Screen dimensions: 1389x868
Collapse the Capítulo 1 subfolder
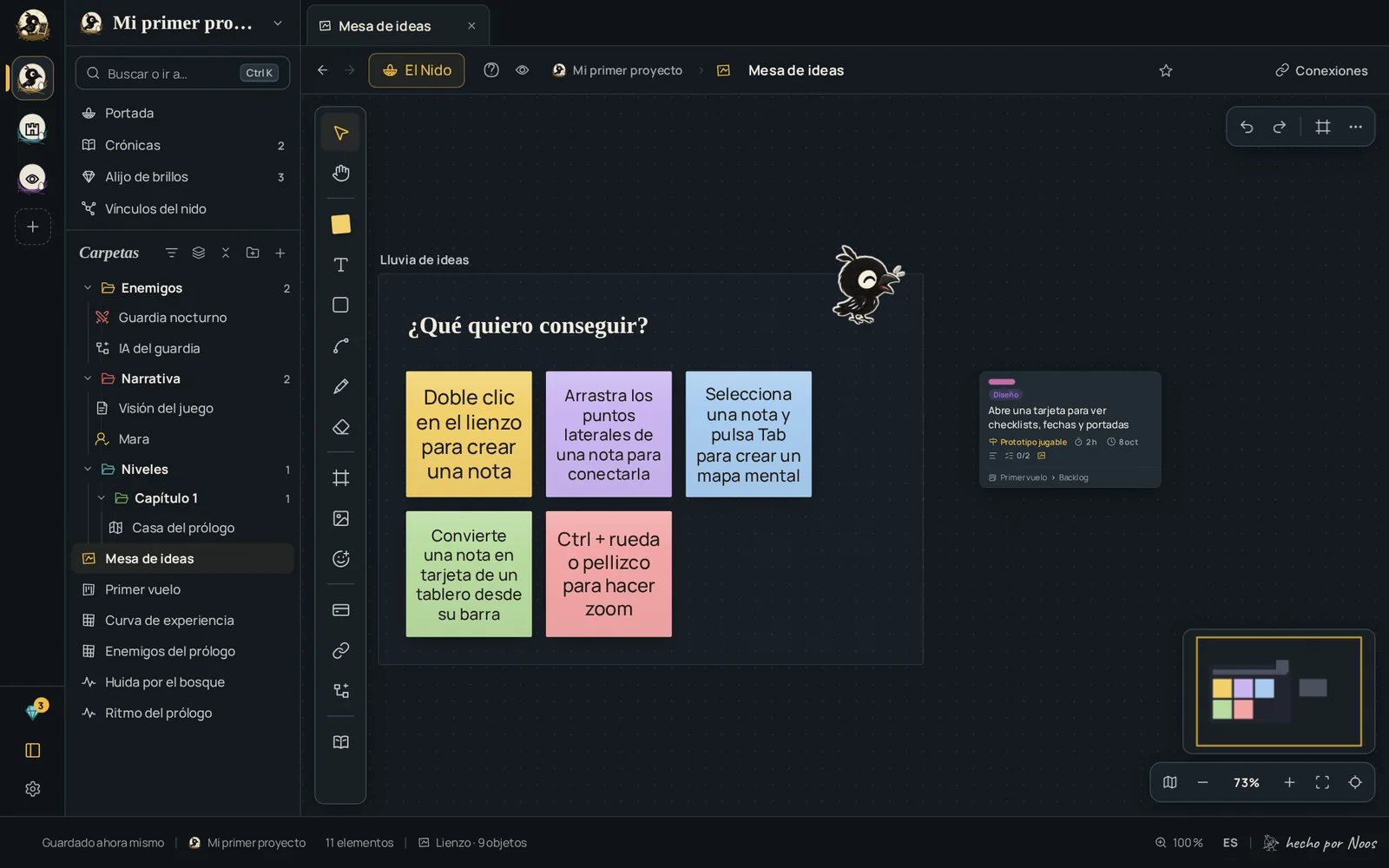[101, 498]
